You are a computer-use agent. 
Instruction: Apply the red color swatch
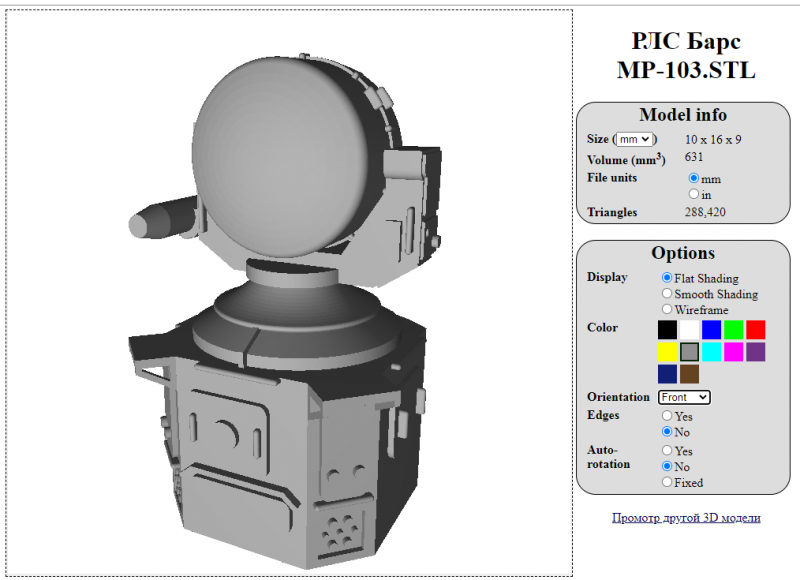point(756,330)
